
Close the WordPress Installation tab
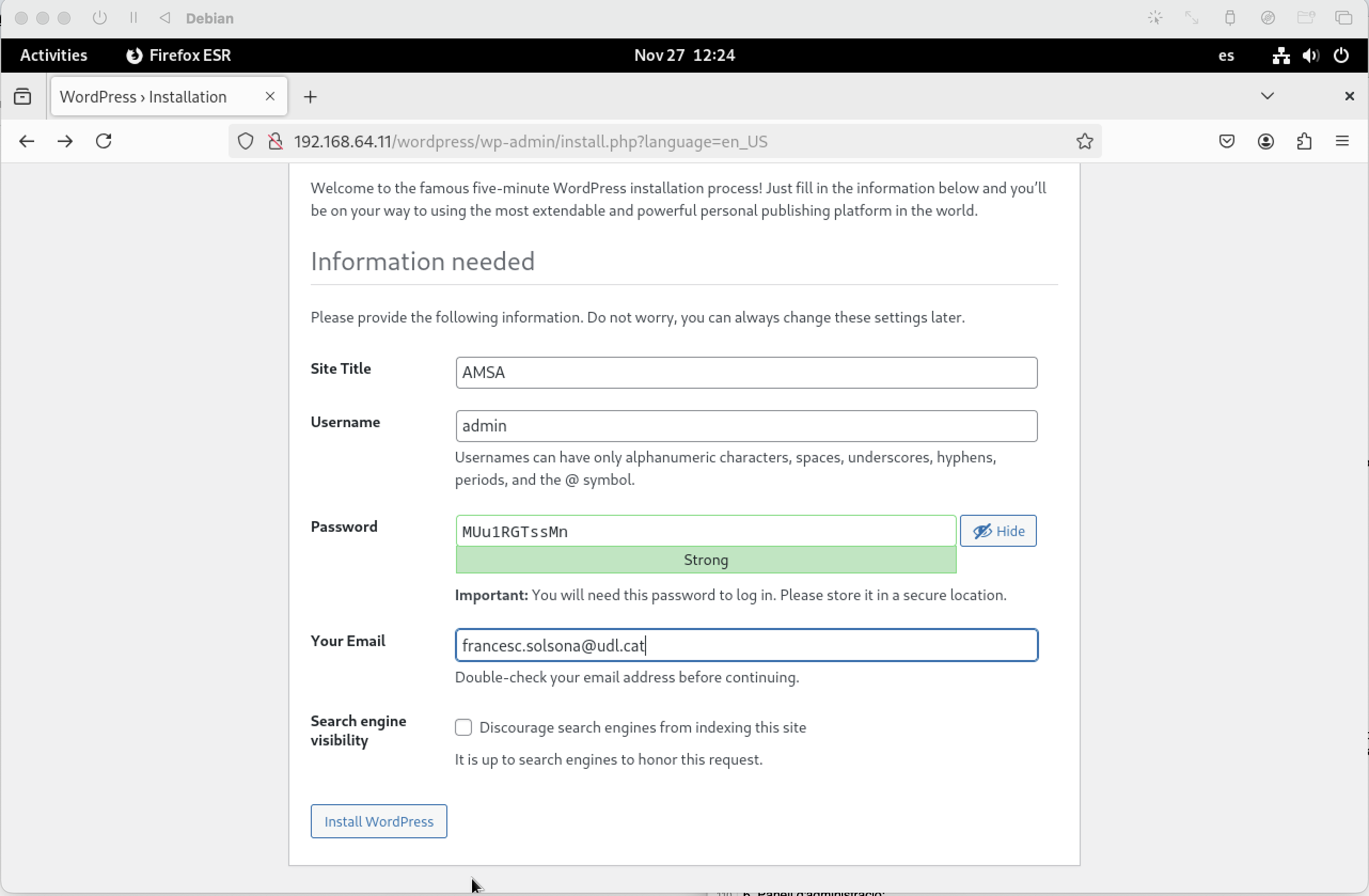[x=270, y=96]
